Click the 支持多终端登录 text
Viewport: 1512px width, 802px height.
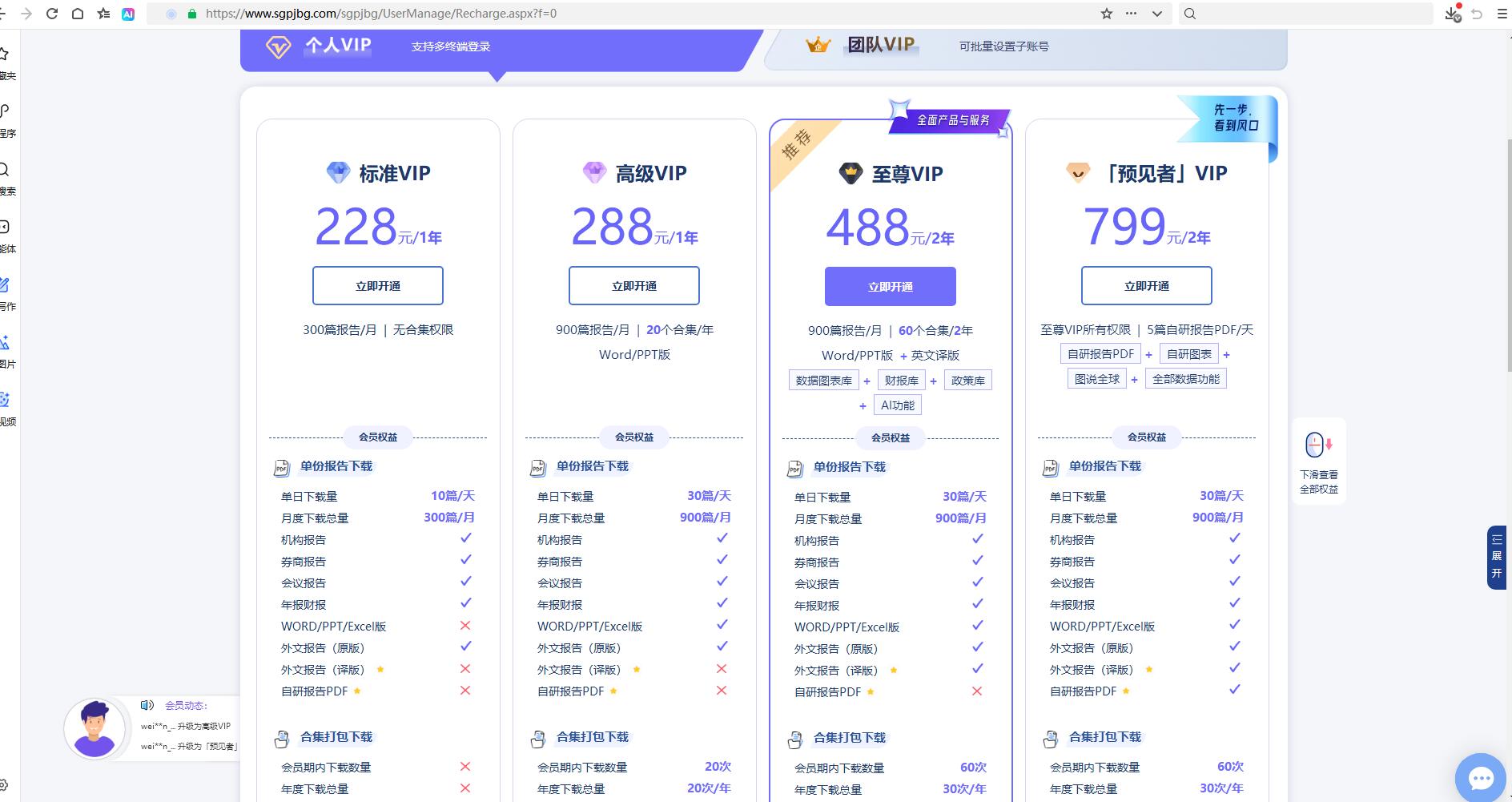coord(451,46)
